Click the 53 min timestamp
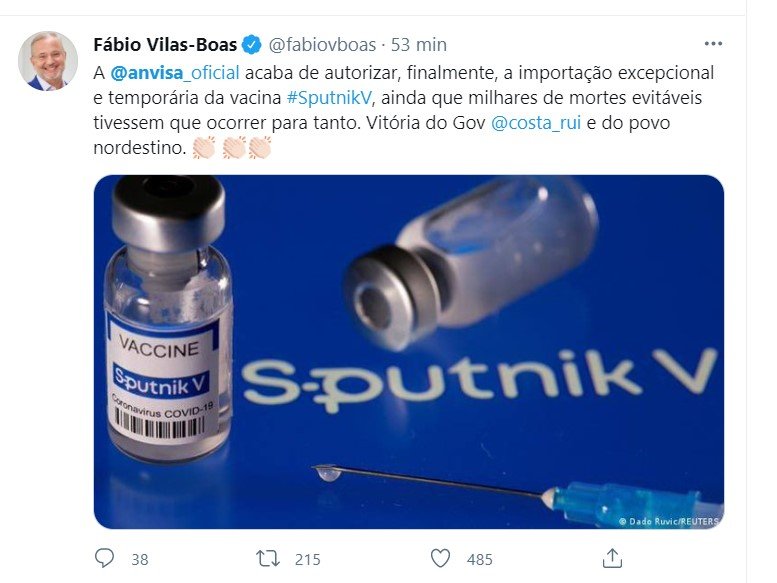 tap(419, 45)
